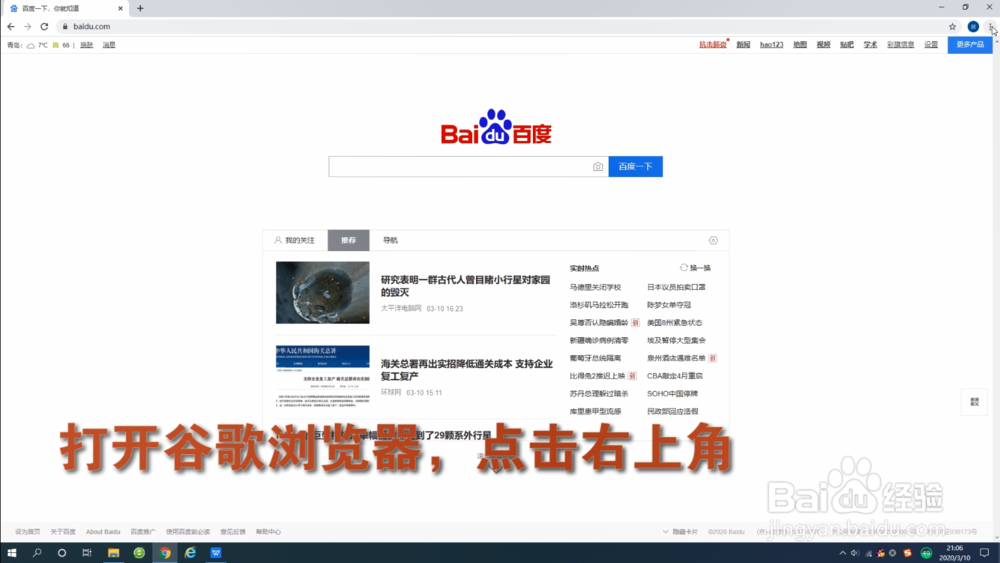
Task: Switch to the 导航 tab
Action: [390, 240]
